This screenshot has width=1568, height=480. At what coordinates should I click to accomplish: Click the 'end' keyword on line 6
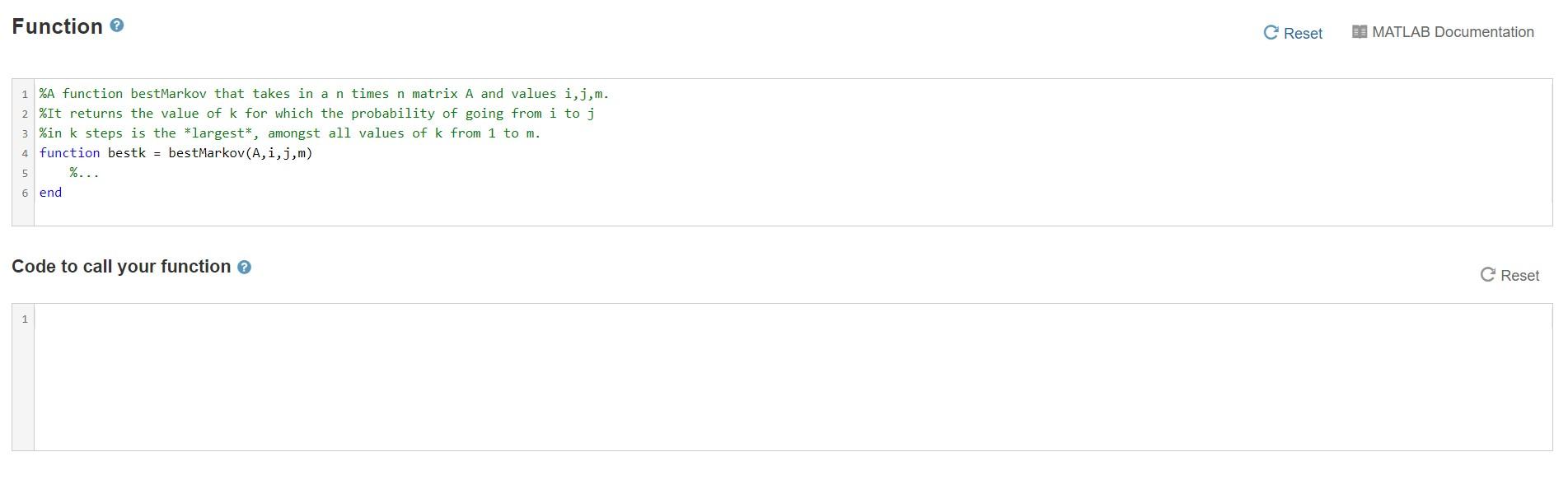click(x=50, y=192)
